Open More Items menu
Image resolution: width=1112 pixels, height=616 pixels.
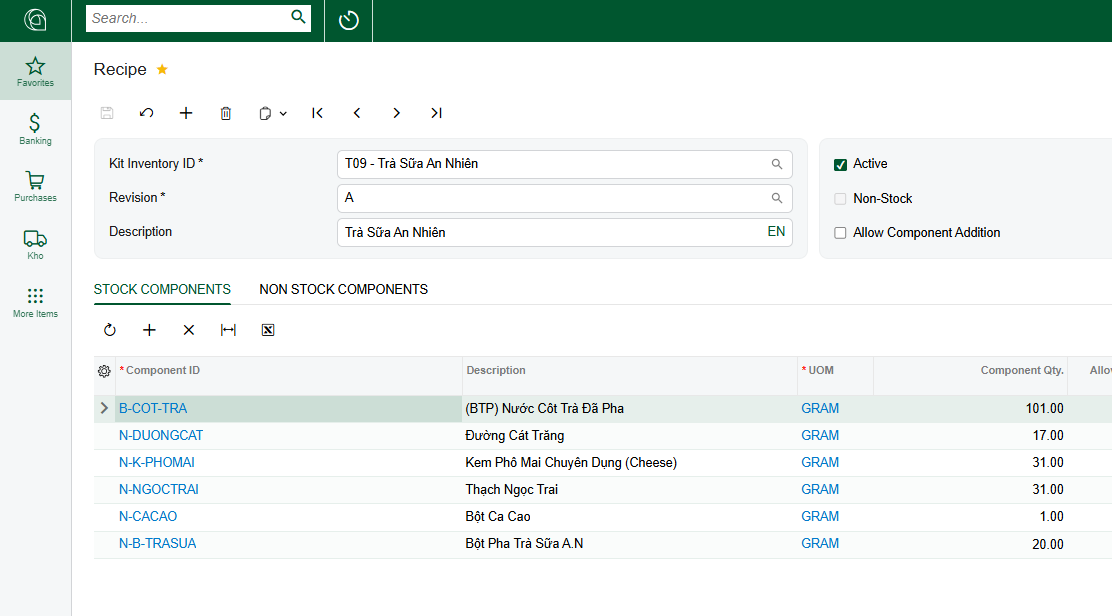(35, 303)
